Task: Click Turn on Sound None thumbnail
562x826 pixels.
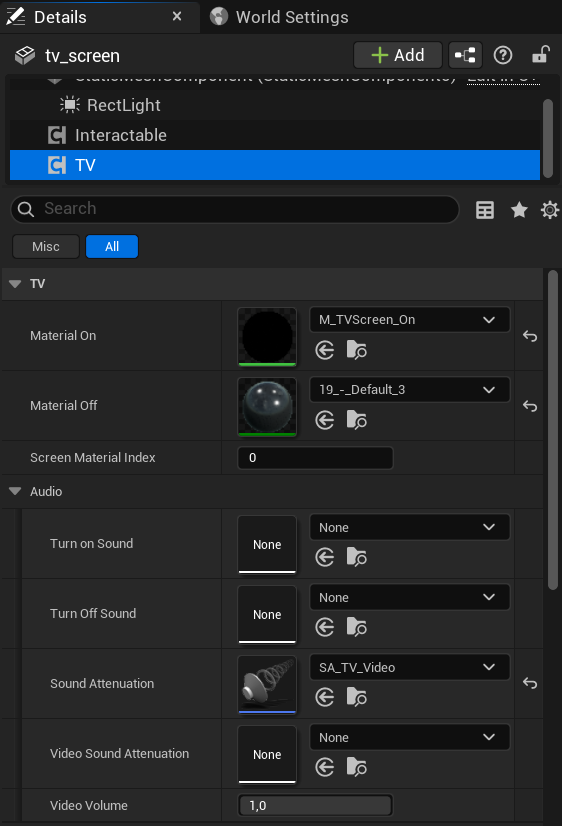Action: pos(267,544)
